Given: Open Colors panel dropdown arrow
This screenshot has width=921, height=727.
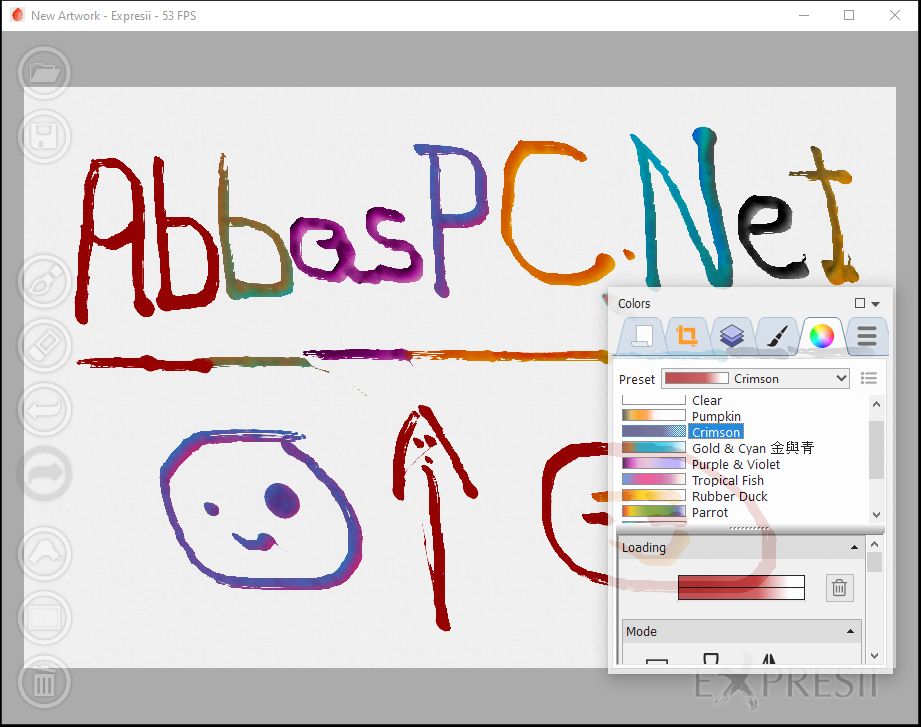Looking at the screenshot, I should coord(876,304).
